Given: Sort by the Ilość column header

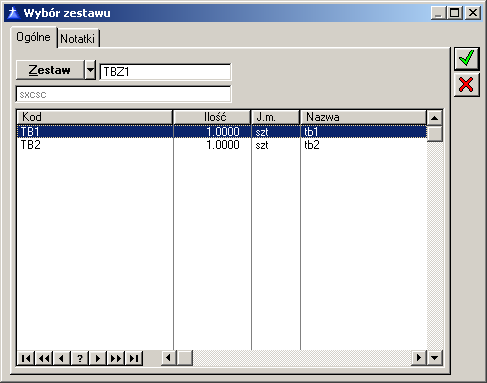Looking at the screenshot, I should coord(212,117).
